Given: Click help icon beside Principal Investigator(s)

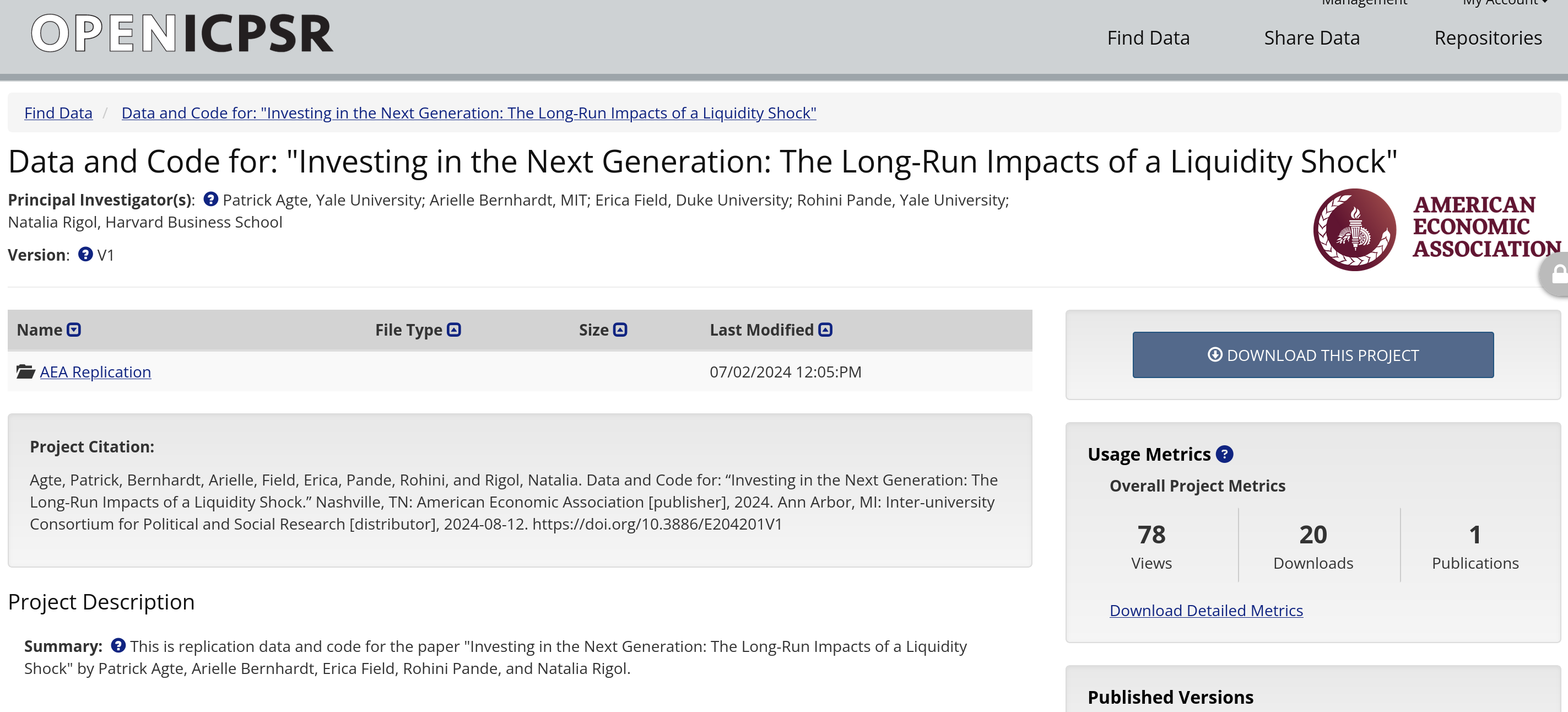Looking at the screenshot, I should point(210,199).
